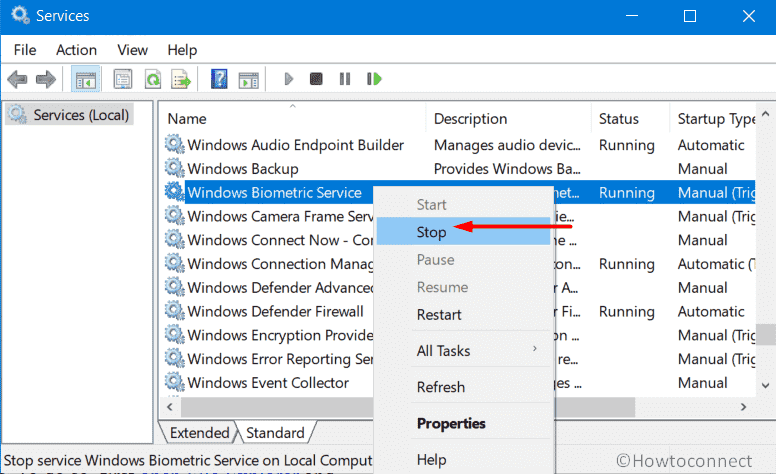Screen dimensions: 776x474
Task: Click the Services app icon in title bar
Action: (x=20, y=15)
